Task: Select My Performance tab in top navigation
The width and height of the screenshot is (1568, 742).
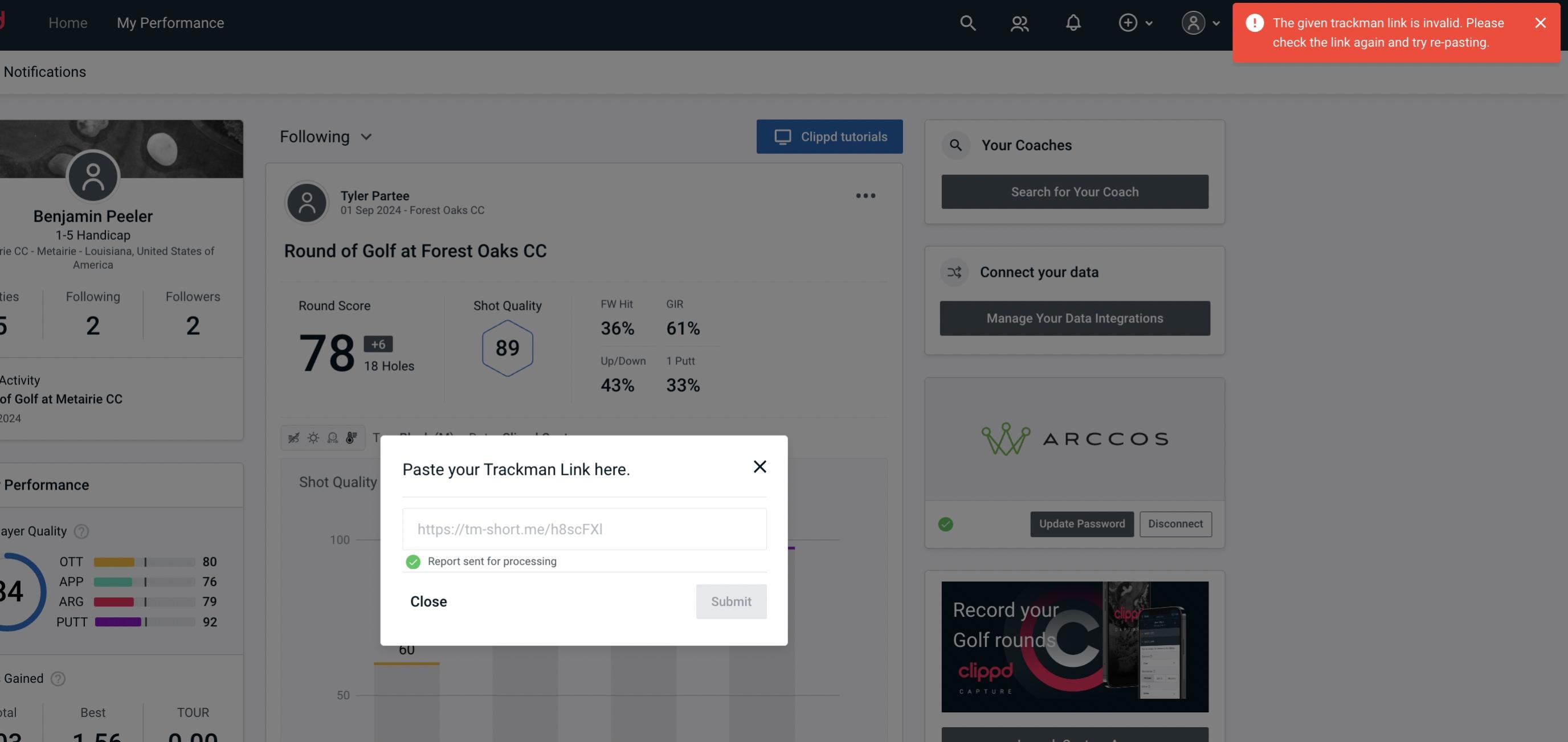Action: coord(170,22)
